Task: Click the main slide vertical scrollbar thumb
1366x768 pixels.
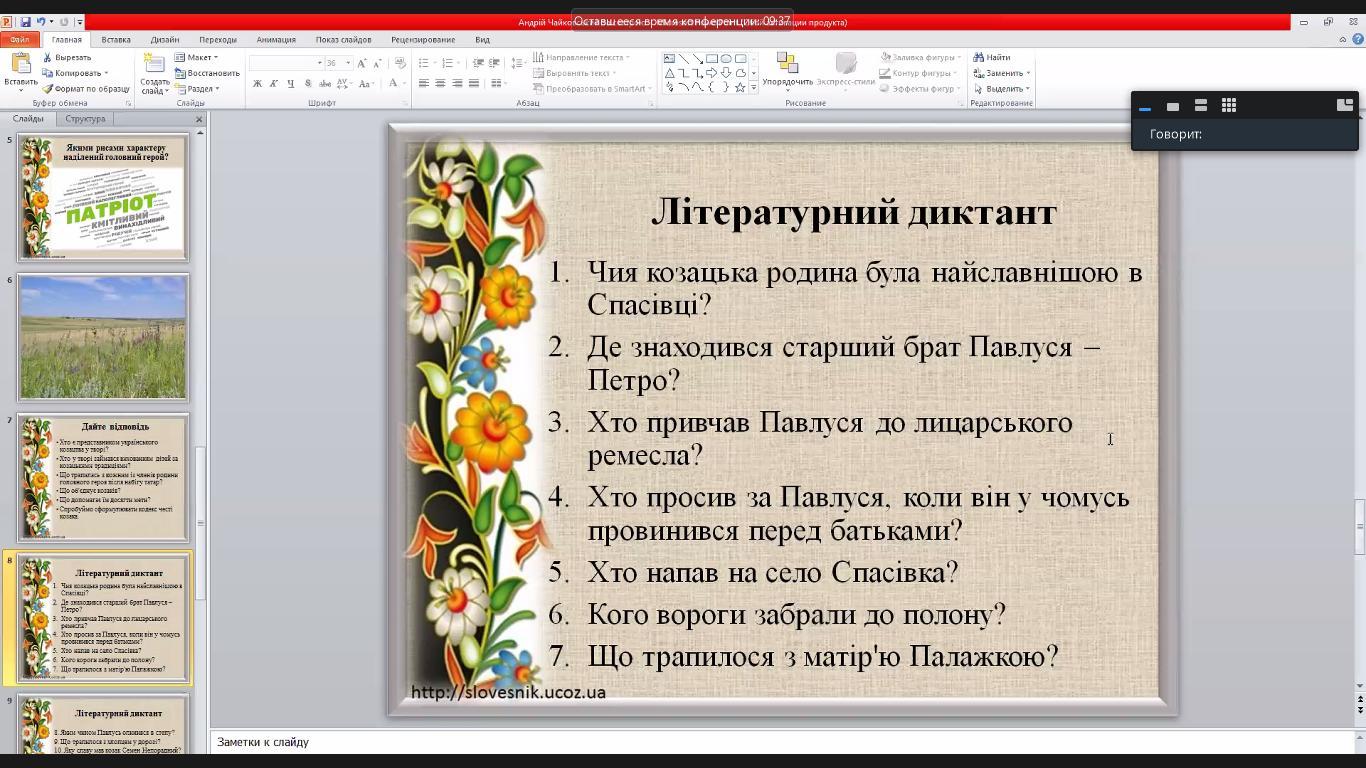Action: tap(1359, 526)
